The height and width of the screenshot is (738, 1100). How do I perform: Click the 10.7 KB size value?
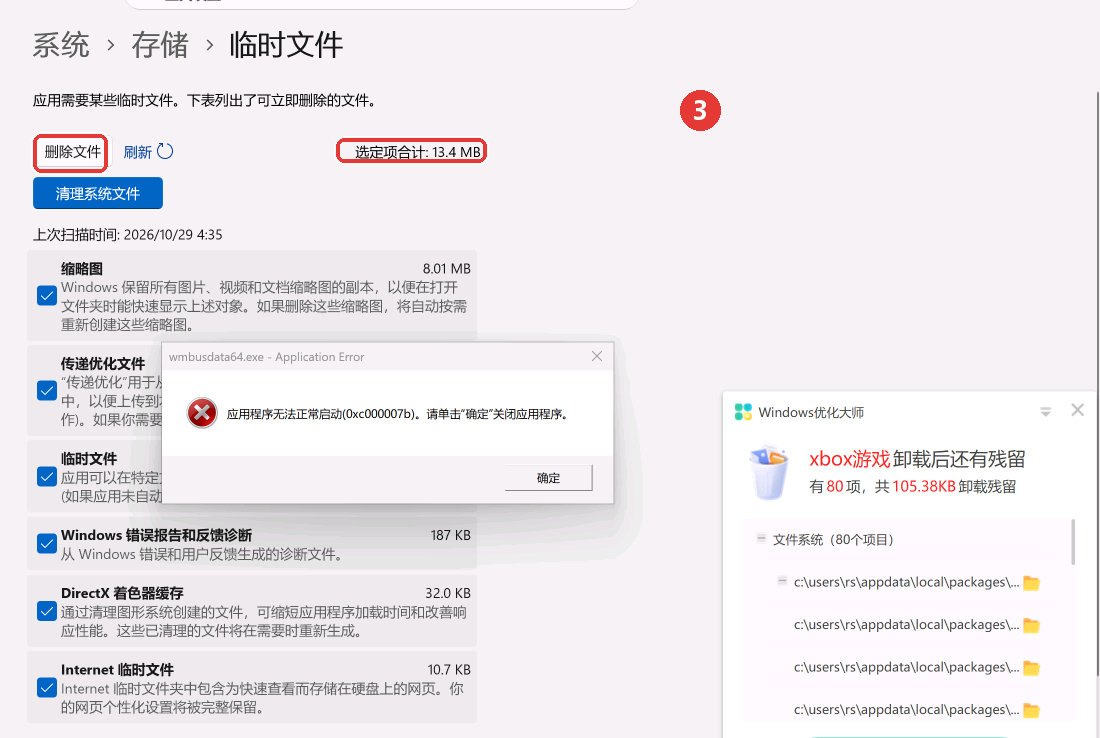coord(449,670)
